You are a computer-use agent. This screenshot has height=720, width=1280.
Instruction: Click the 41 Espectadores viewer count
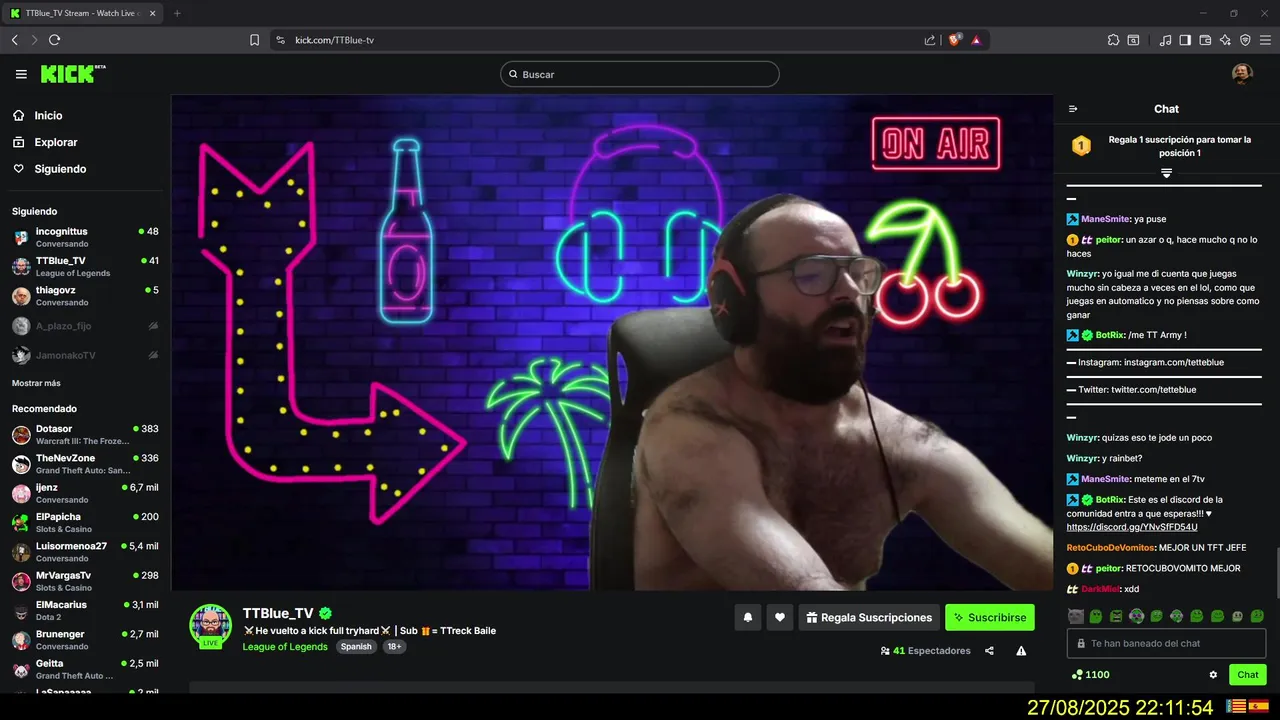tap(925, 651)
